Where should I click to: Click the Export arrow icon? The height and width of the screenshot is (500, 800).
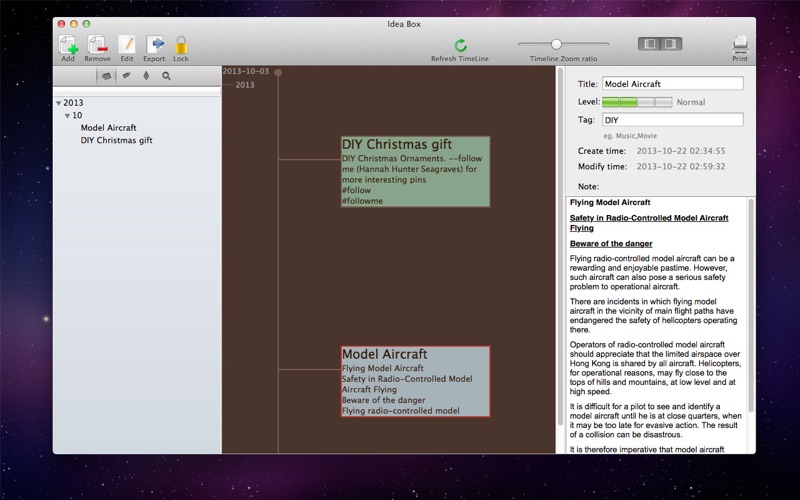[x=155, y=44]
